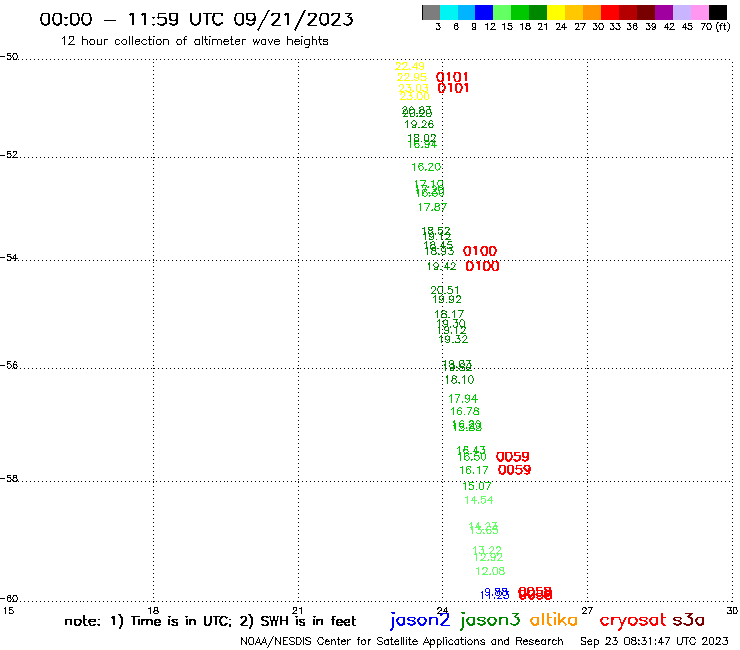The height and width of the screenshot is (650, 740).
Task: Click the bright red color scale swatch
Action: 610,12
